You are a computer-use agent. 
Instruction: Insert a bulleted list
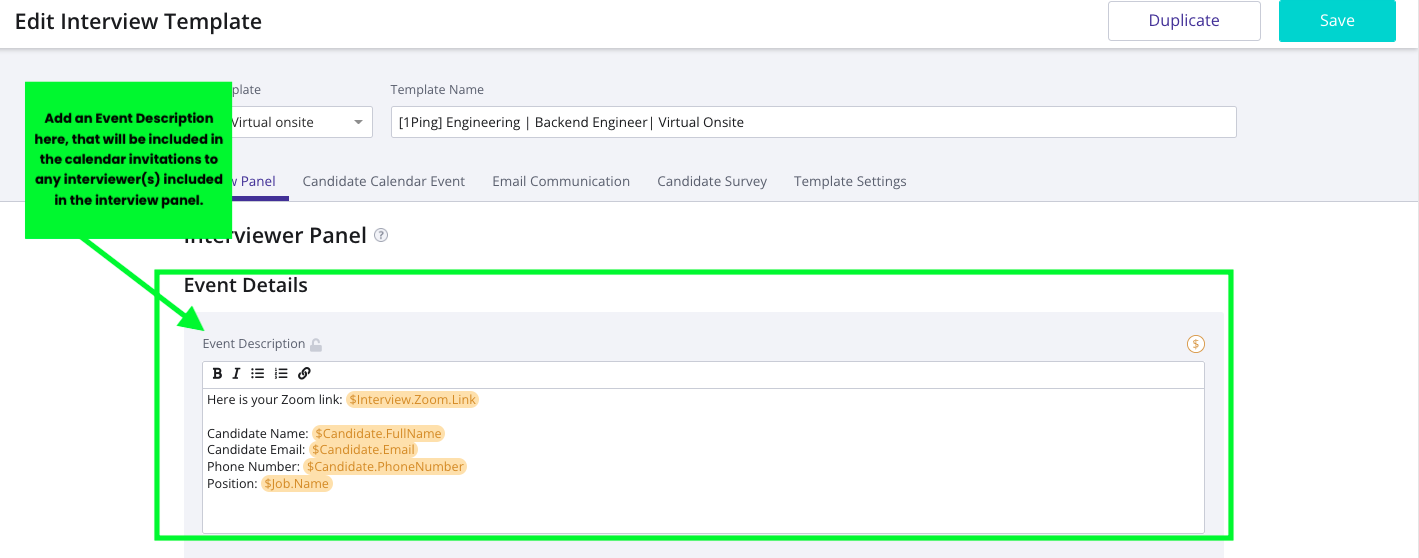click(x=258, y=374)
